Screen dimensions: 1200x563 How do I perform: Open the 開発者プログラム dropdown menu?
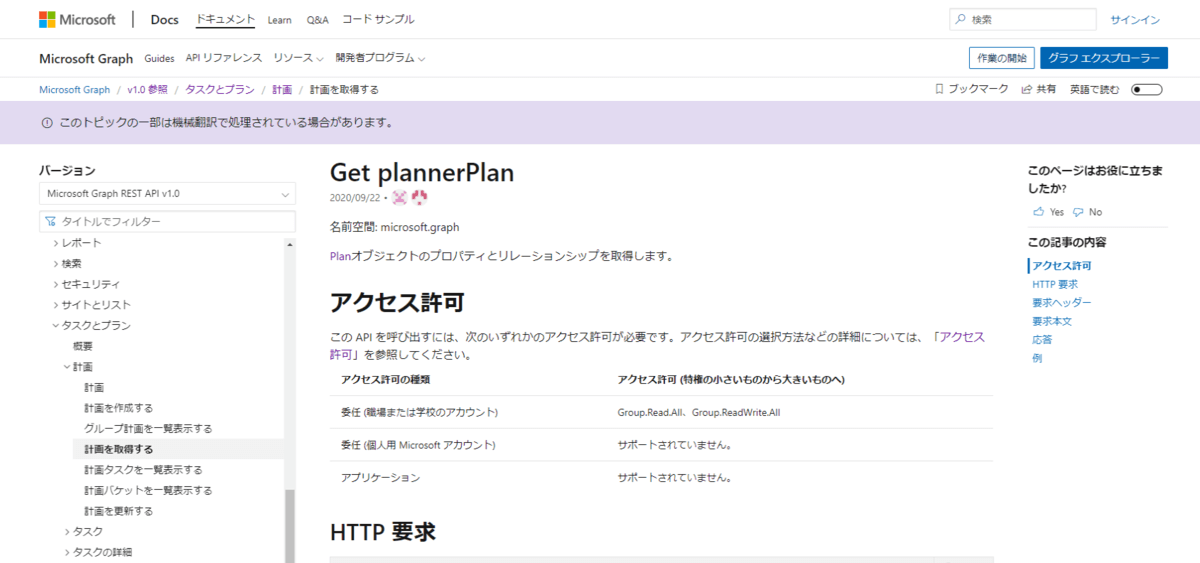click(x=380, y=58)
